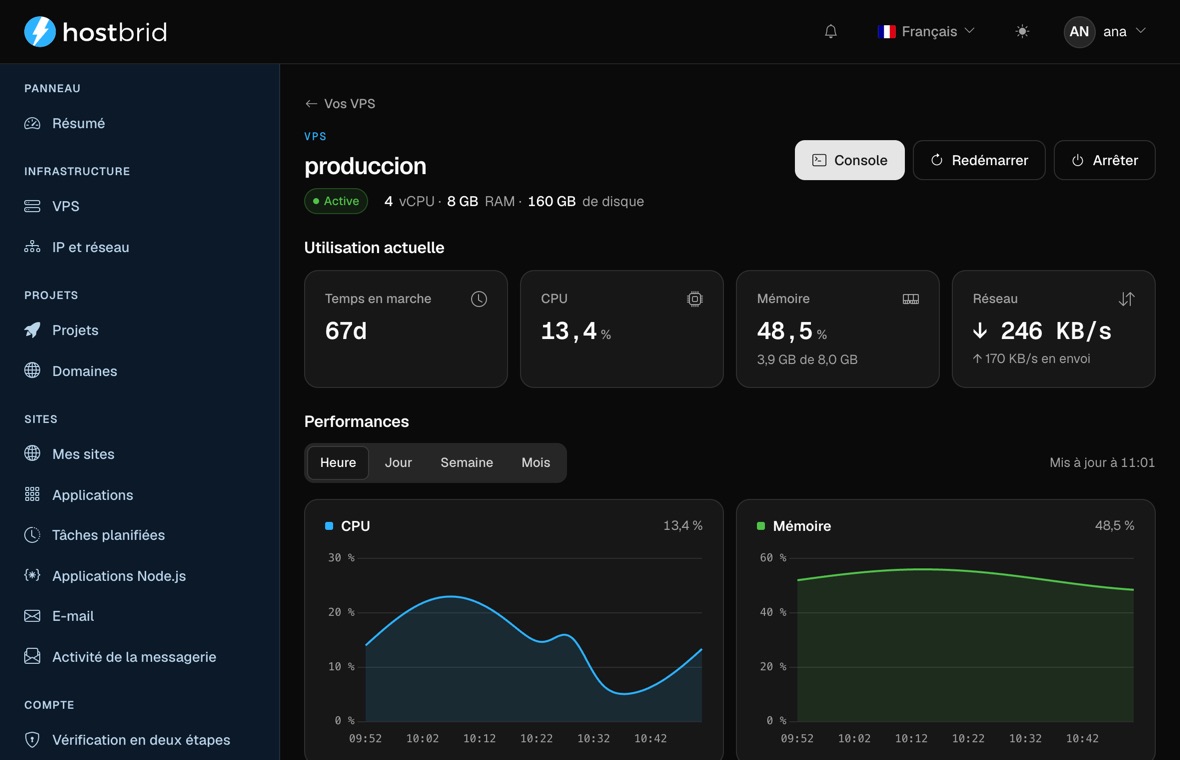Click the Activité de la messagerie icon
This screenshot has height=760, width=1180.
[x=32, y=656]
